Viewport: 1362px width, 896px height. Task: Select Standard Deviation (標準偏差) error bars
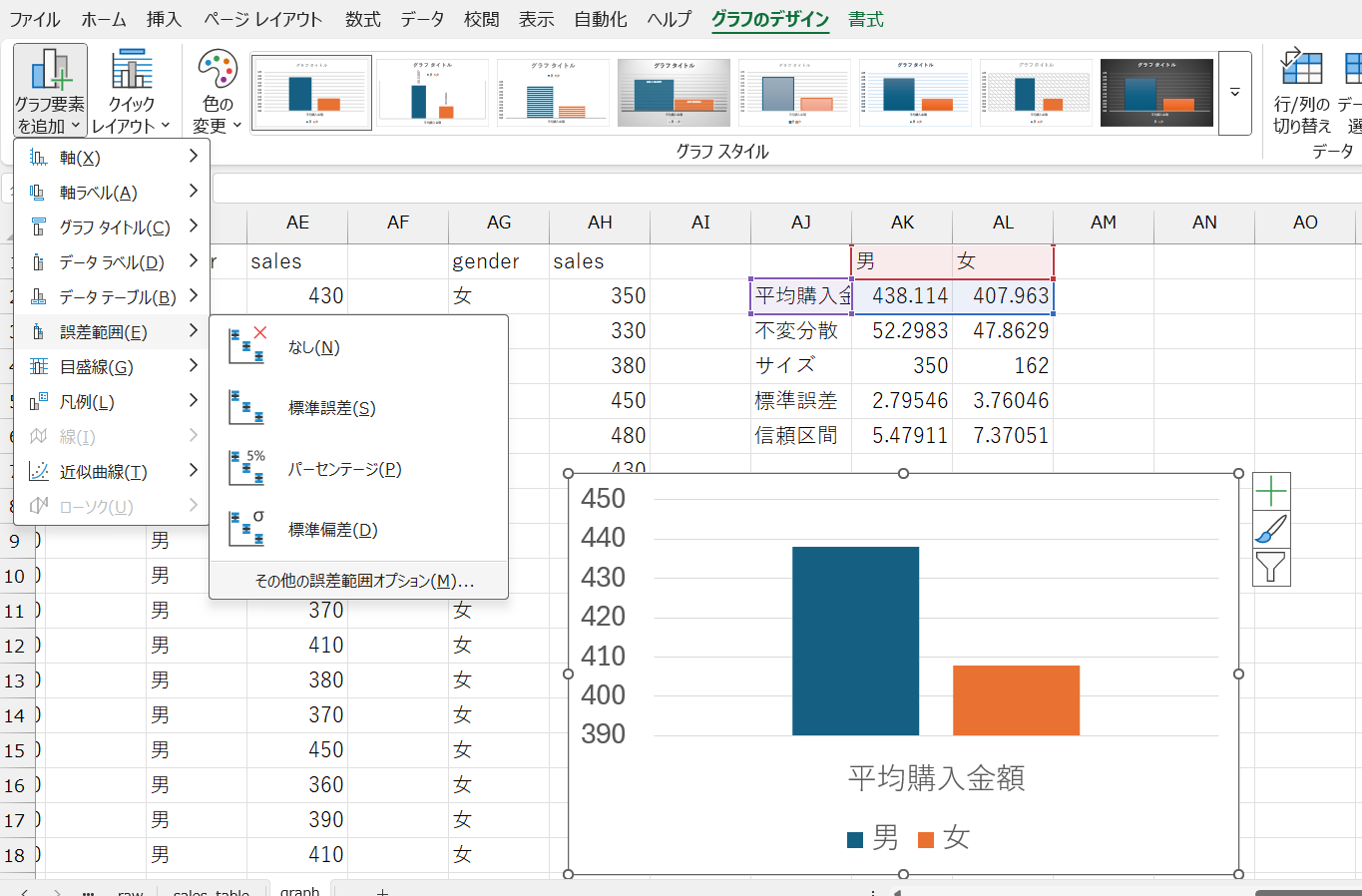[332, 530]
